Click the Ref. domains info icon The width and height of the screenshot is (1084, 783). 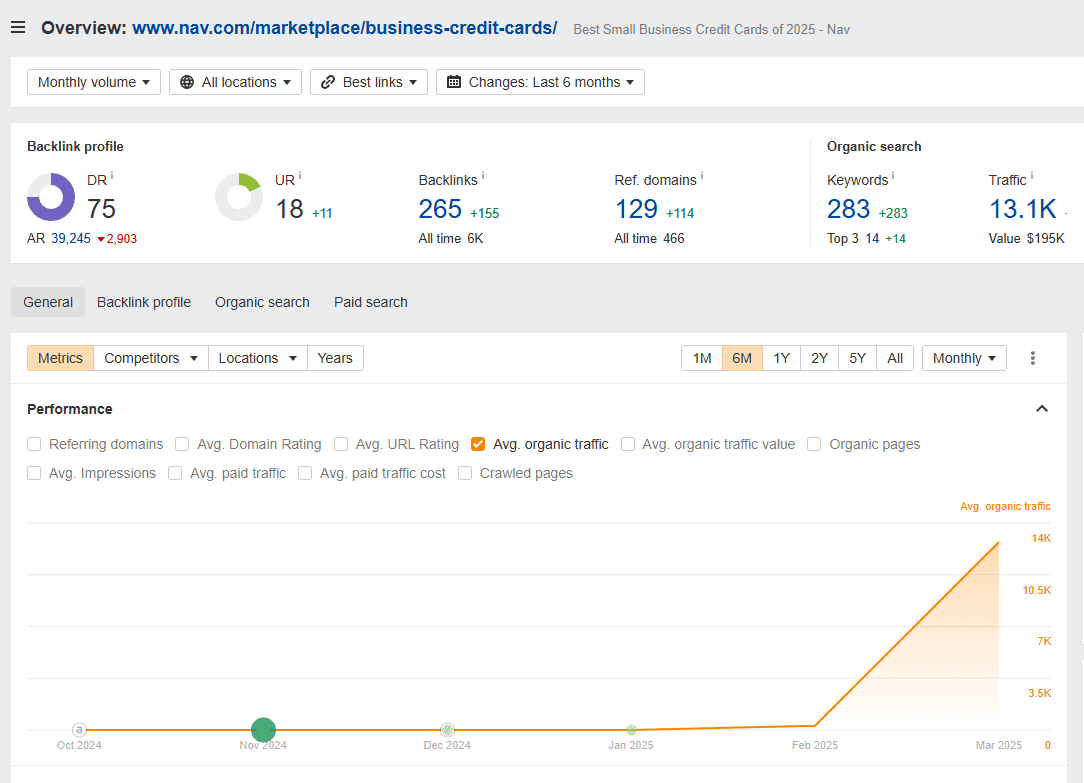pyautogui.click(x=702, y=176)
